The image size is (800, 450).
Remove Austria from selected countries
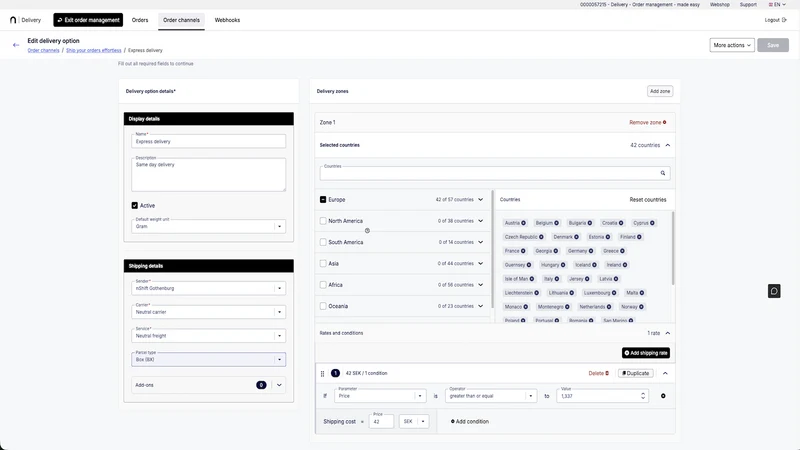523,223
